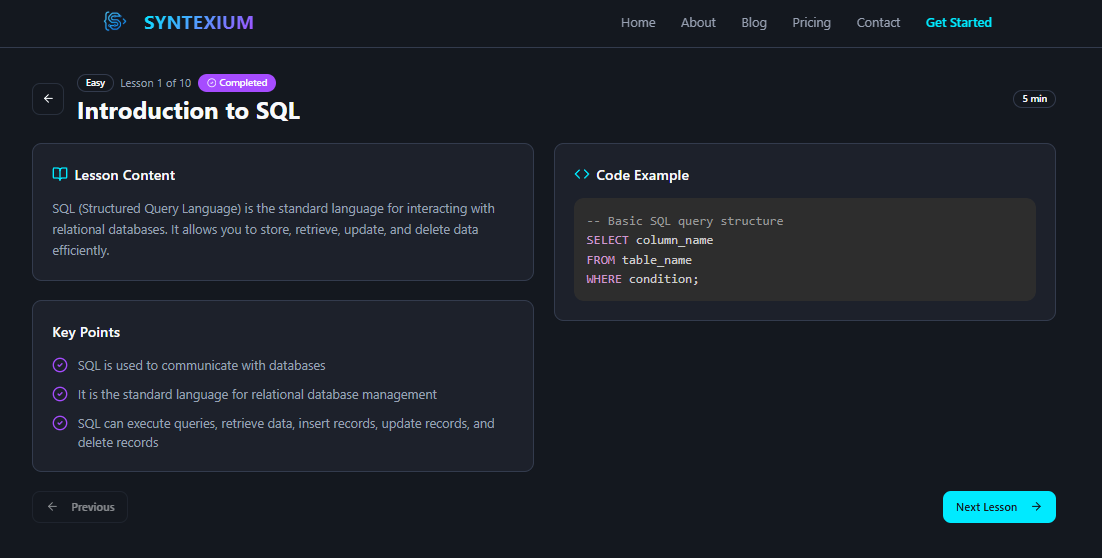1102x558 pixels.
Task: Click the 'Lesson Content' heading
Action: [x=124, y=175]
